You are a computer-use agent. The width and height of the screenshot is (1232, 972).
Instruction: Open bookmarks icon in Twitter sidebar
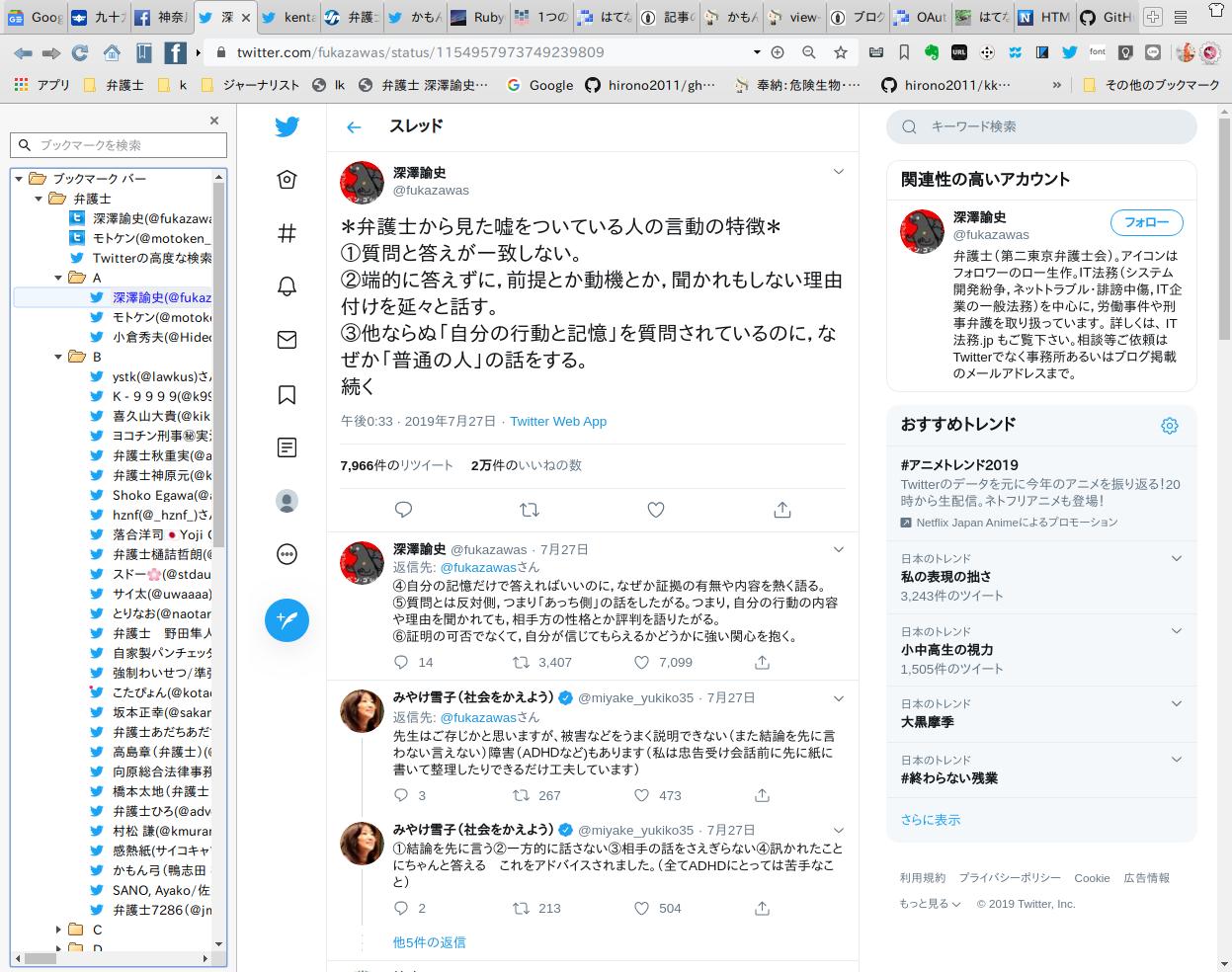(x=287, y=394)
